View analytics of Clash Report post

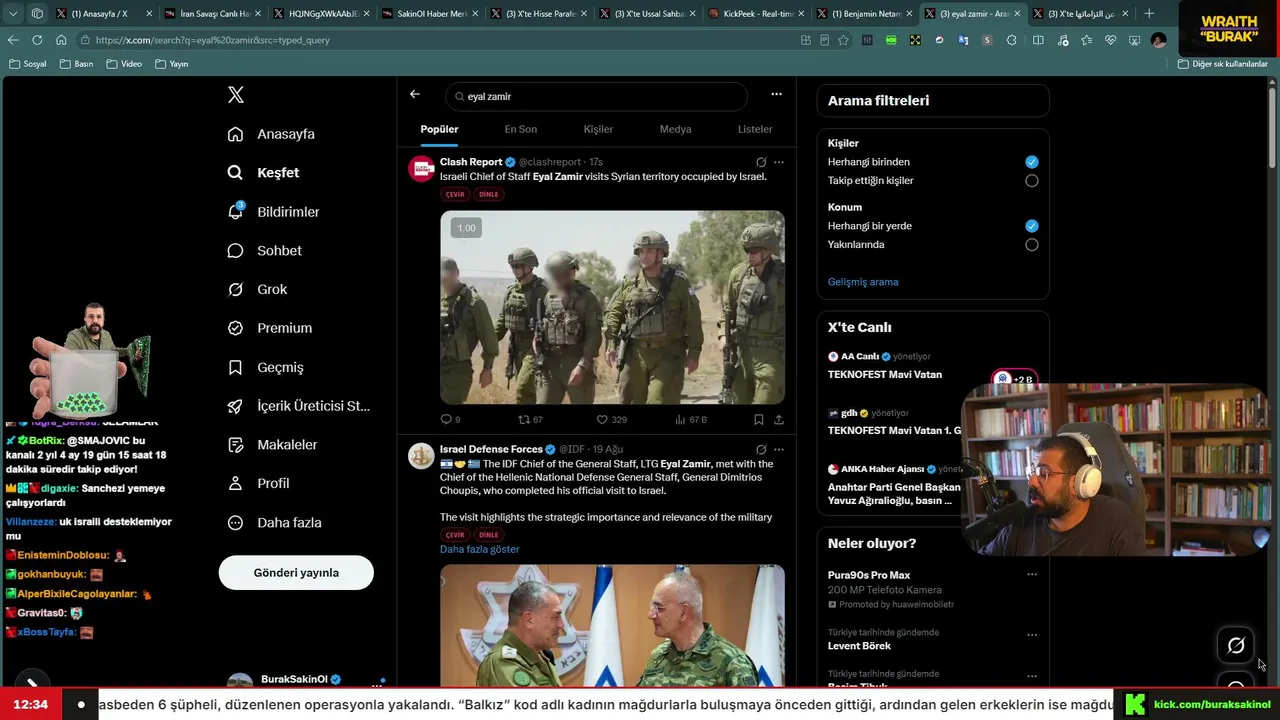coord(691,420)
